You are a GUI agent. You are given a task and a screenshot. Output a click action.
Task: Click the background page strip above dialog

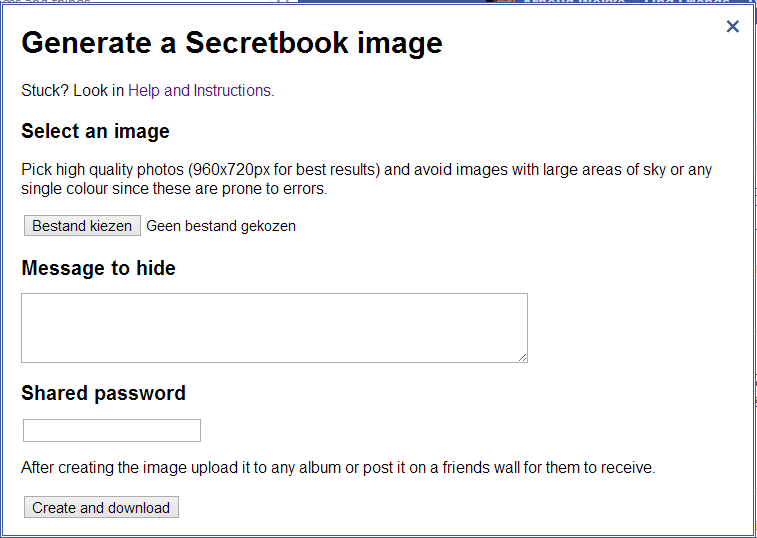coord(400,2)
